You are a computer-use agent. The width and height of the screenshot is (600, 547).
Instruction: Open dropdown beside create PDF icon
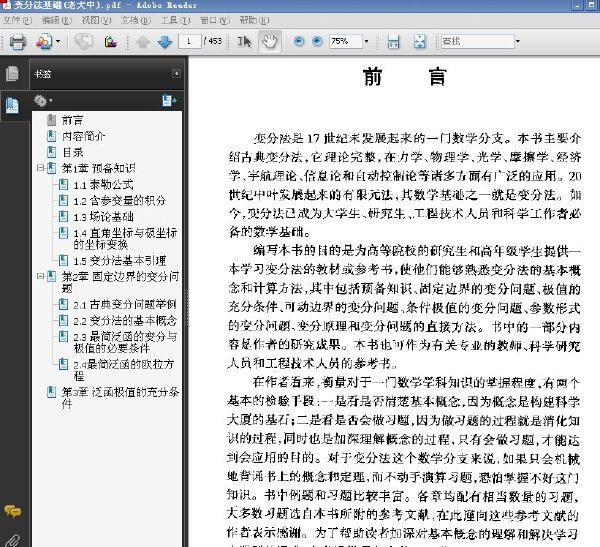click(58, 41)
